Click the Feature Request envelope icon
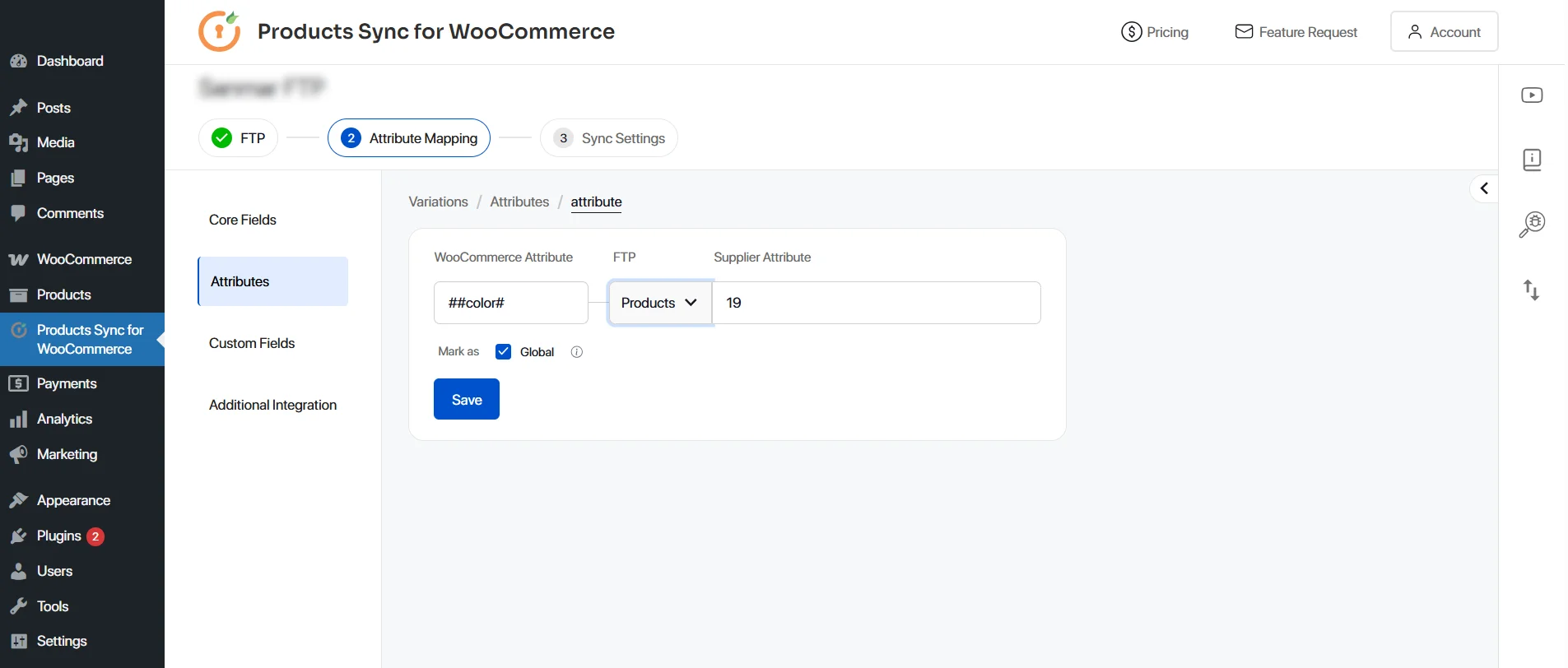The height and width of the screenshot is (668, 1568). point(1244,31)
